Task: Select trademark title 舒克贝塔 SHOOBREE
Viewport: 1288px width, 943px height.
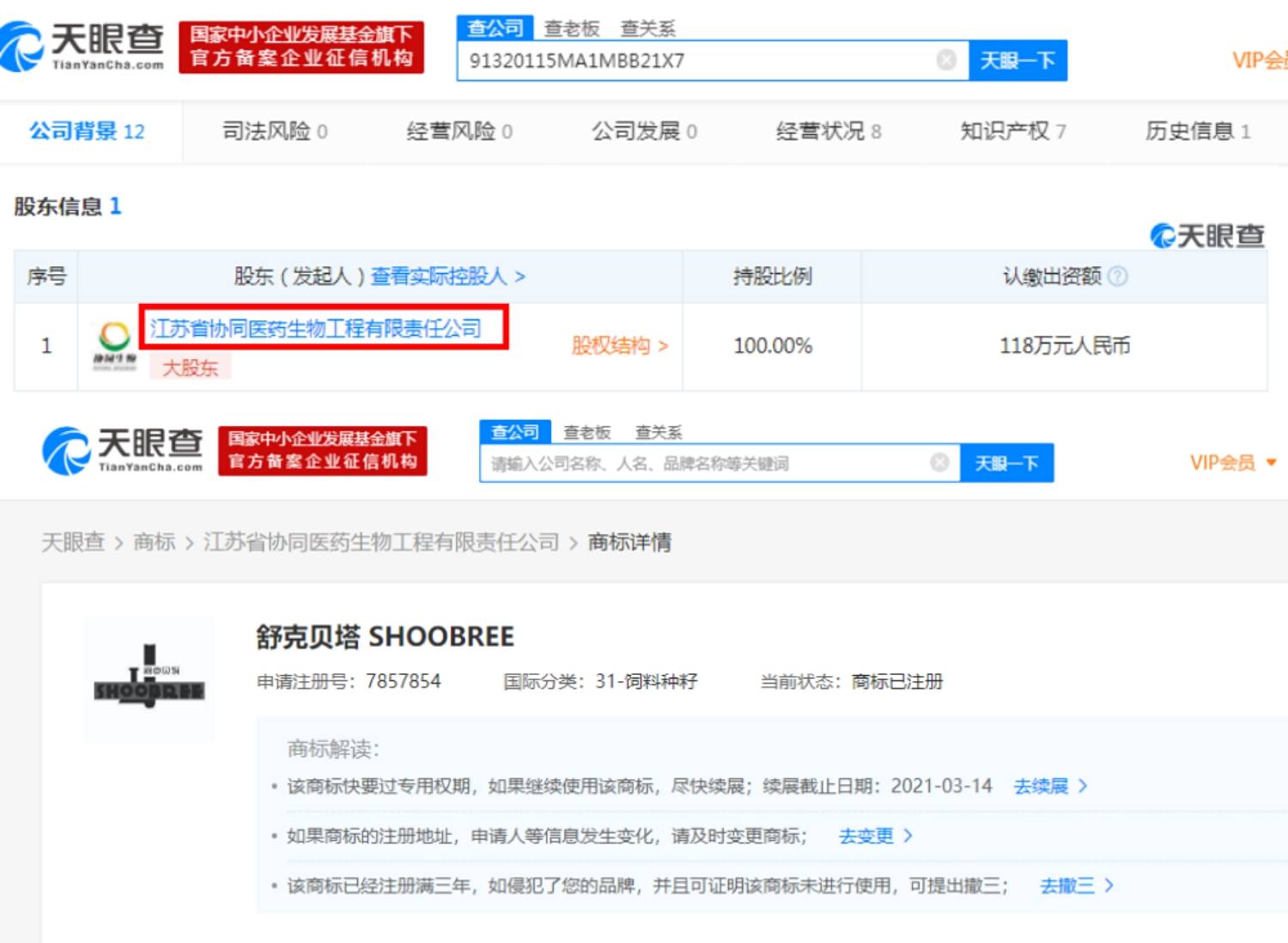Action: [386, 636]
